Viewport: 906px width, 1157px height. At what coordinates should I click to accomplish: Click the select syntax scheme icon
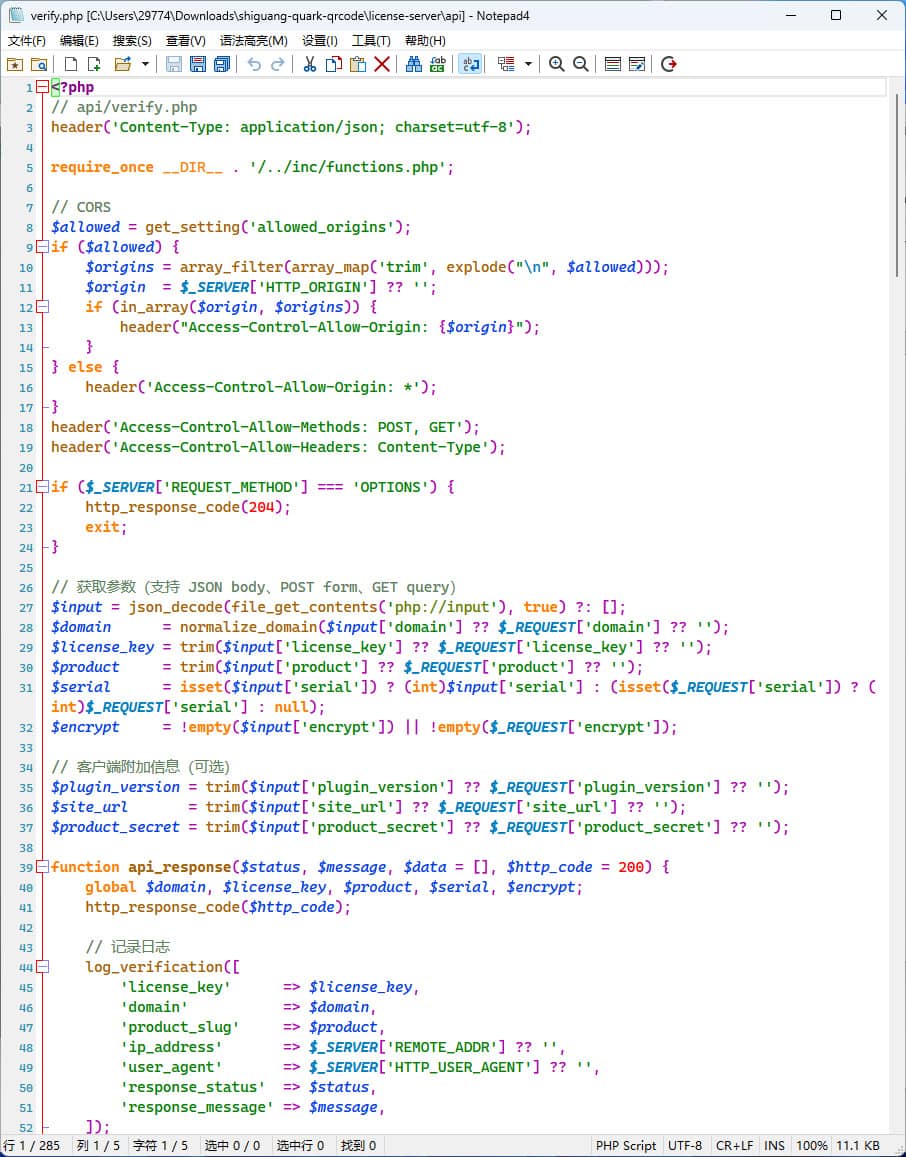(612, 64)
